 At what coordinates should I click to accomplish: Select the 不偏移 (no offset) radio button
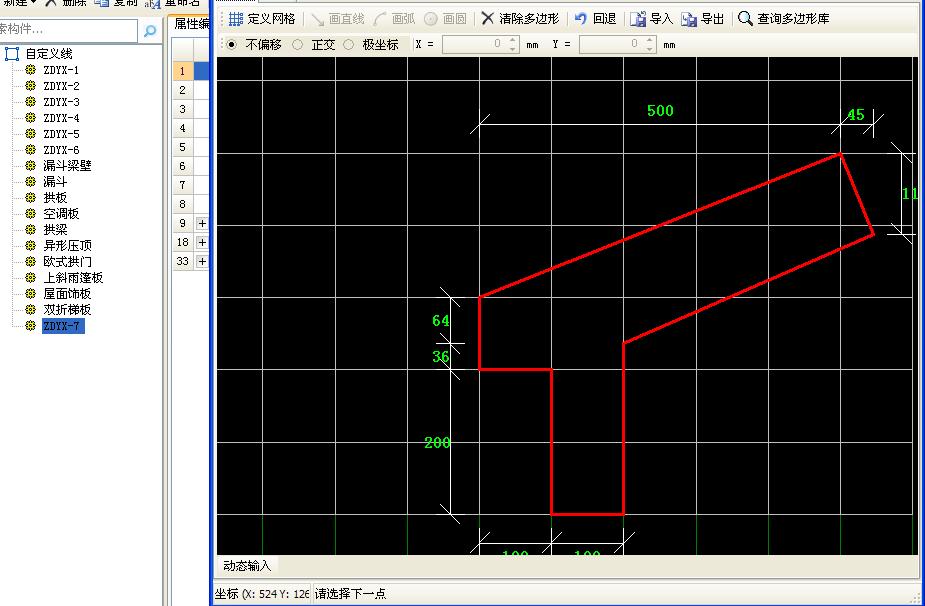point(232,45)
